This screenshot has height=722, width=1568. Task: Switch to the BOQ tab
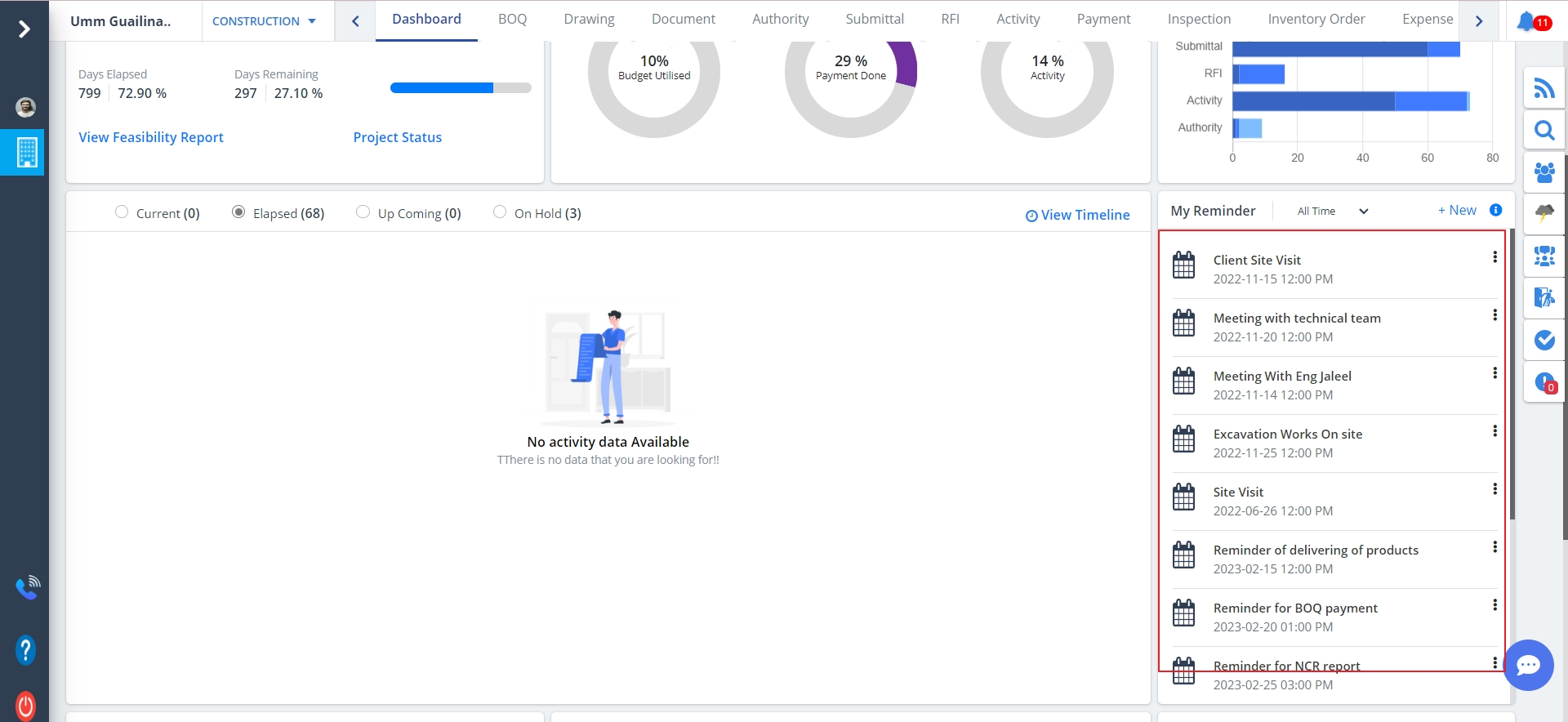(x=512, y=20)
